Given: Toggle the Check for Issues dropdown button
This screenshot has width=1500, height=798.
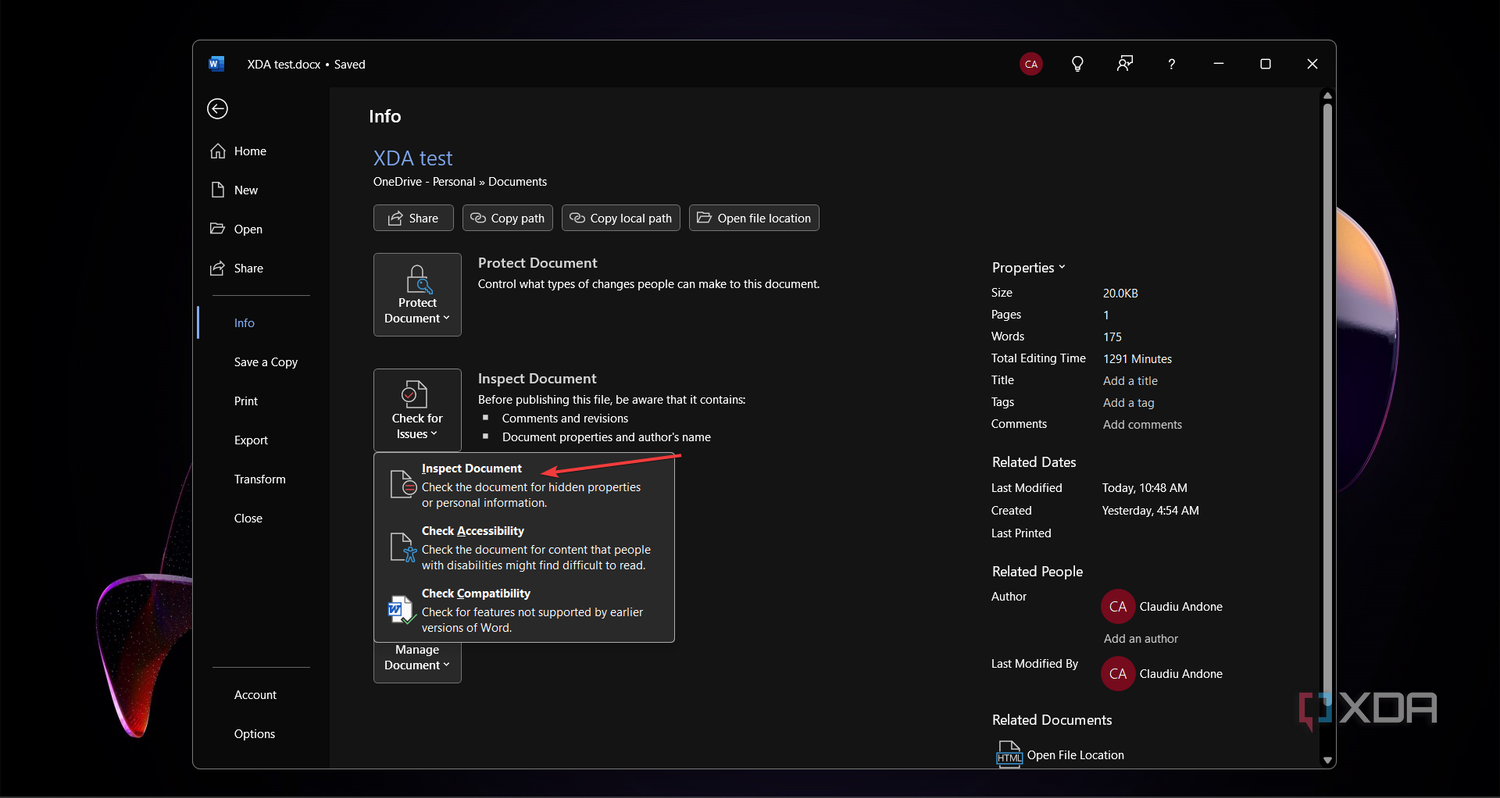Looking at the screenshot, I should [x=417, y=410].
